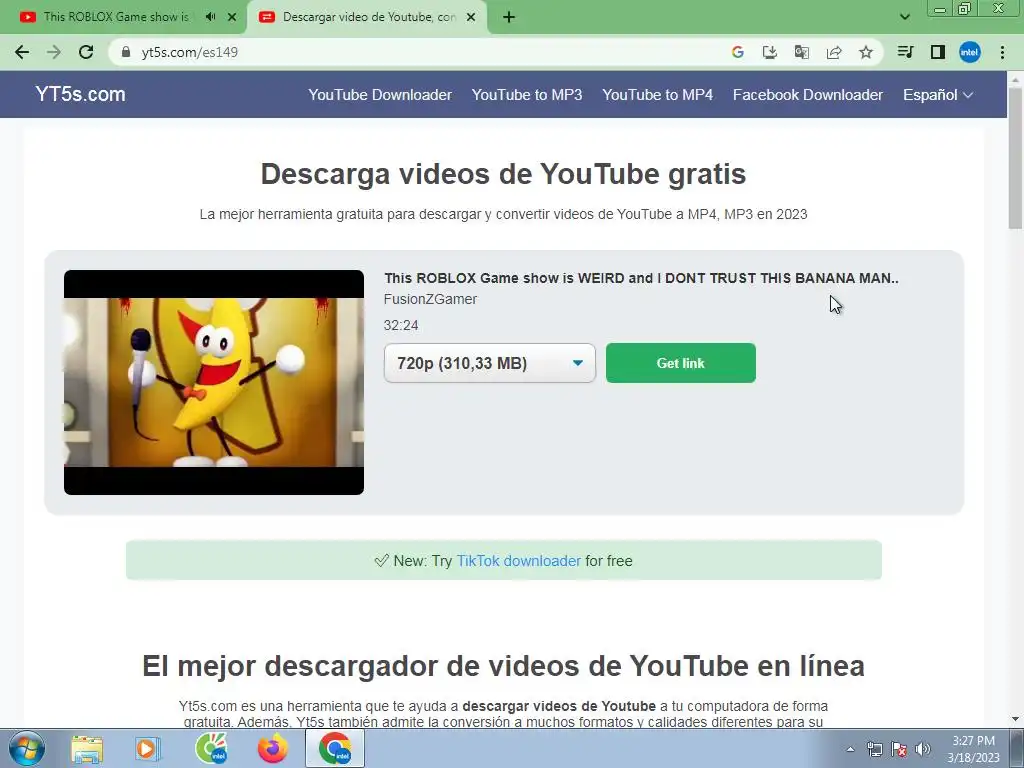Click the FusionZGamer channel name
This screenshot has height=768, width=1024.
tap(430, 299)
